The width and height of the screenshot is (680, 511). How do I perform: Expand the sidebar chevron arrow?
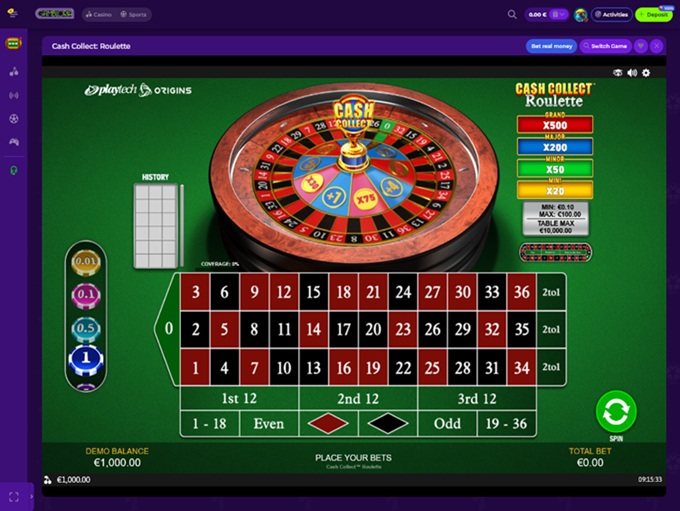tap(31, 497)
